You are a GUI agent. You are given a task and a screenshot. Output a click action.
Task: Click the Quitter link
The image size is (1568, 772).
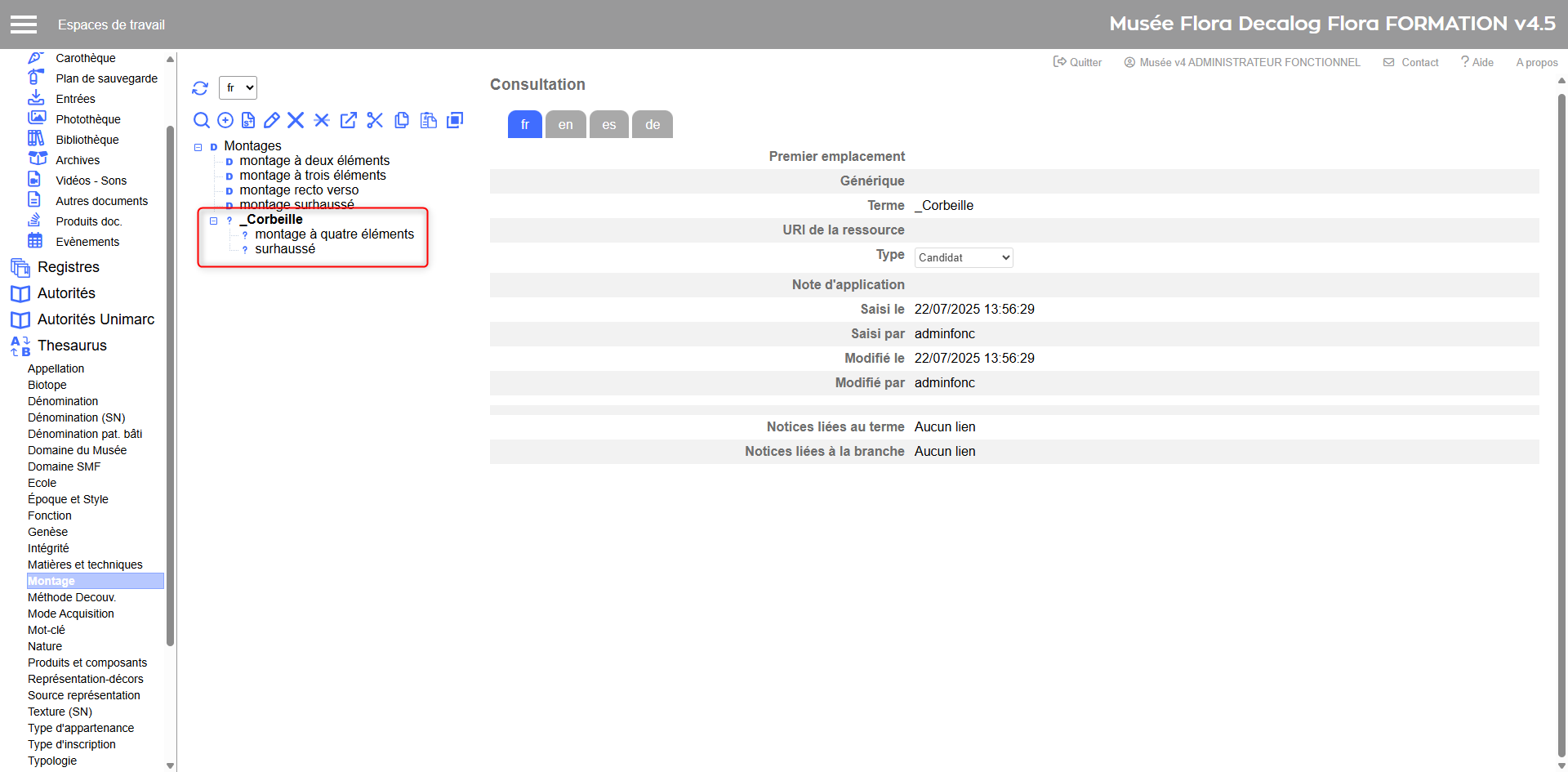(1078, 62)
